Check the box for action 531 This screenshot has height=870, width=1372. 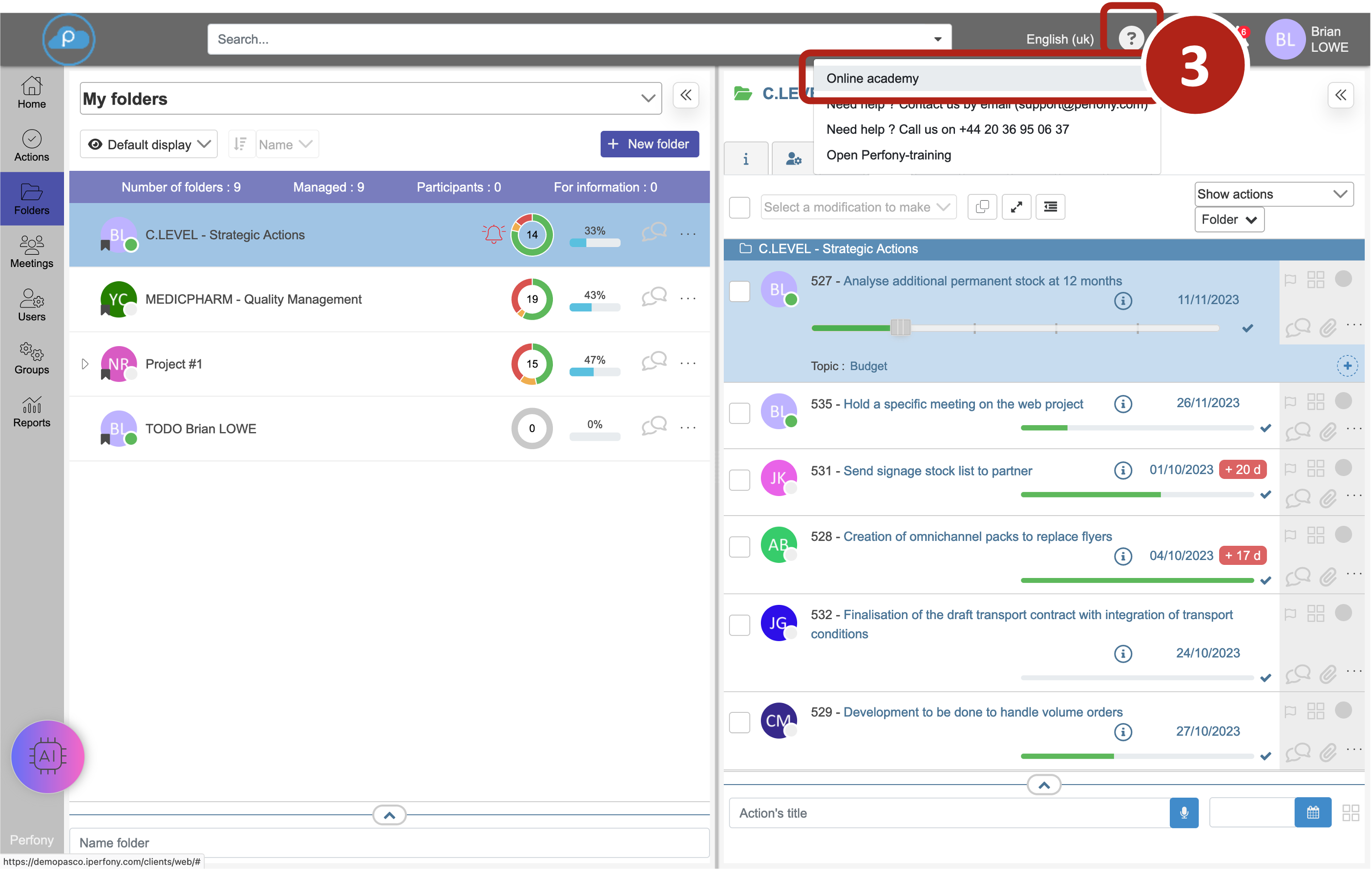point(739,480)
